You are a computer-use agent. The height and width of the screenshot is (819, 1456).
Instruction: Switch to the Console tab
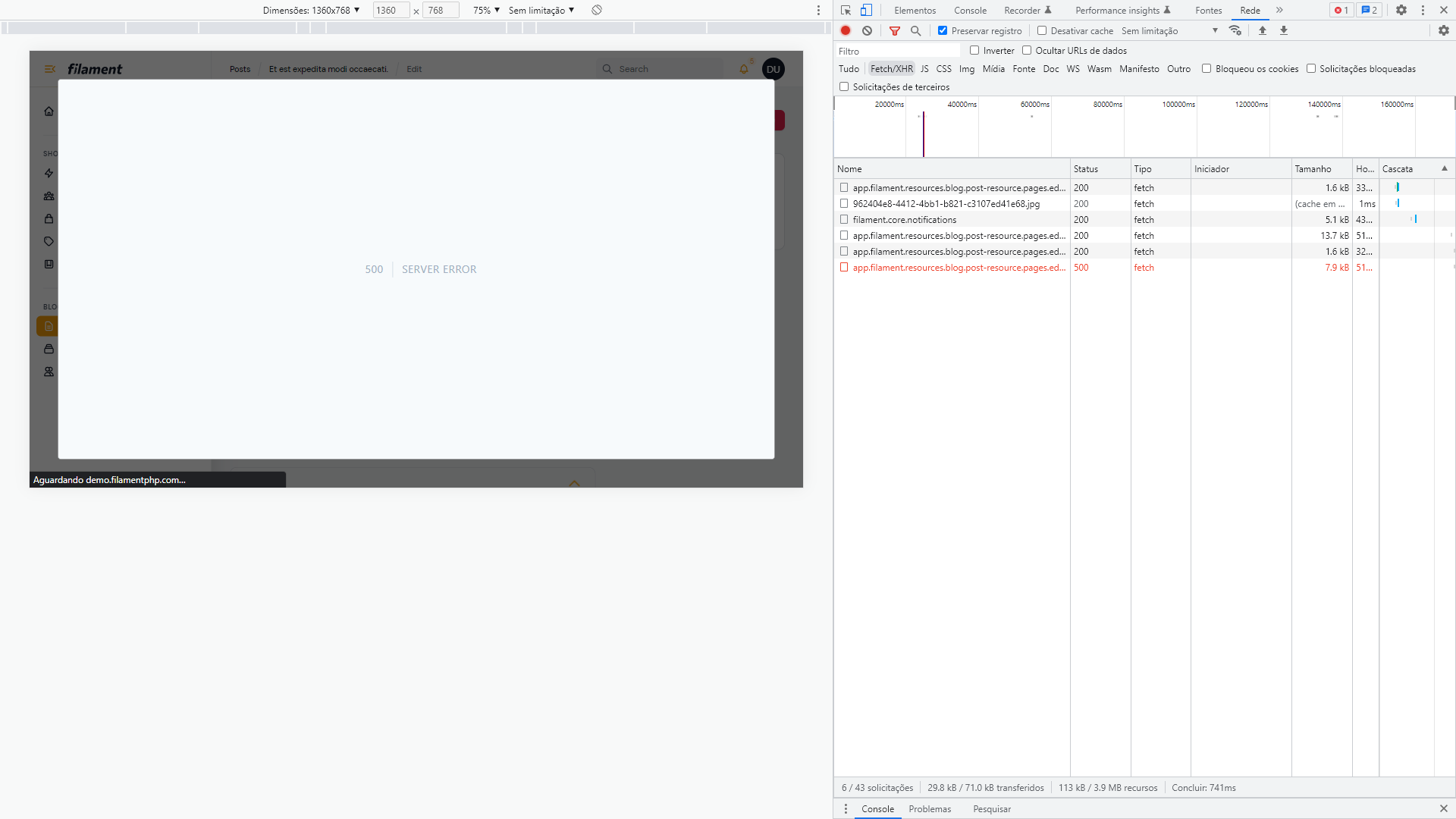point(970,10)
